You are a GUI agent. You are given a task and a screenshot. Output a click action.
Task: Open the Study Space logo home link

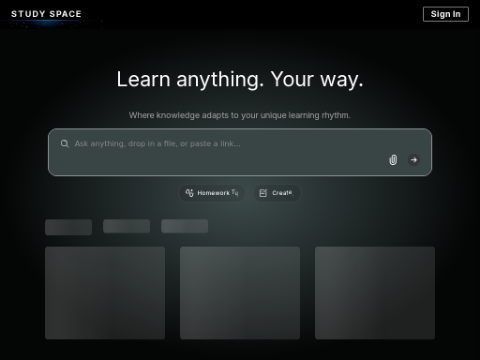click(46, 14)
